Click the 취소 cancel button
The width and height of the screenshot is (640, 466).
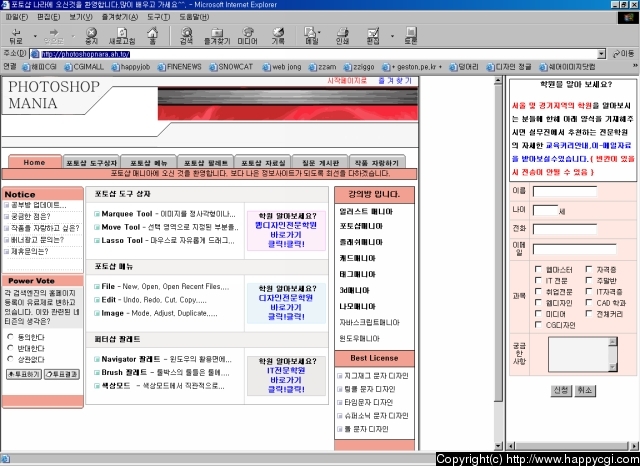(x=585, y=390)
